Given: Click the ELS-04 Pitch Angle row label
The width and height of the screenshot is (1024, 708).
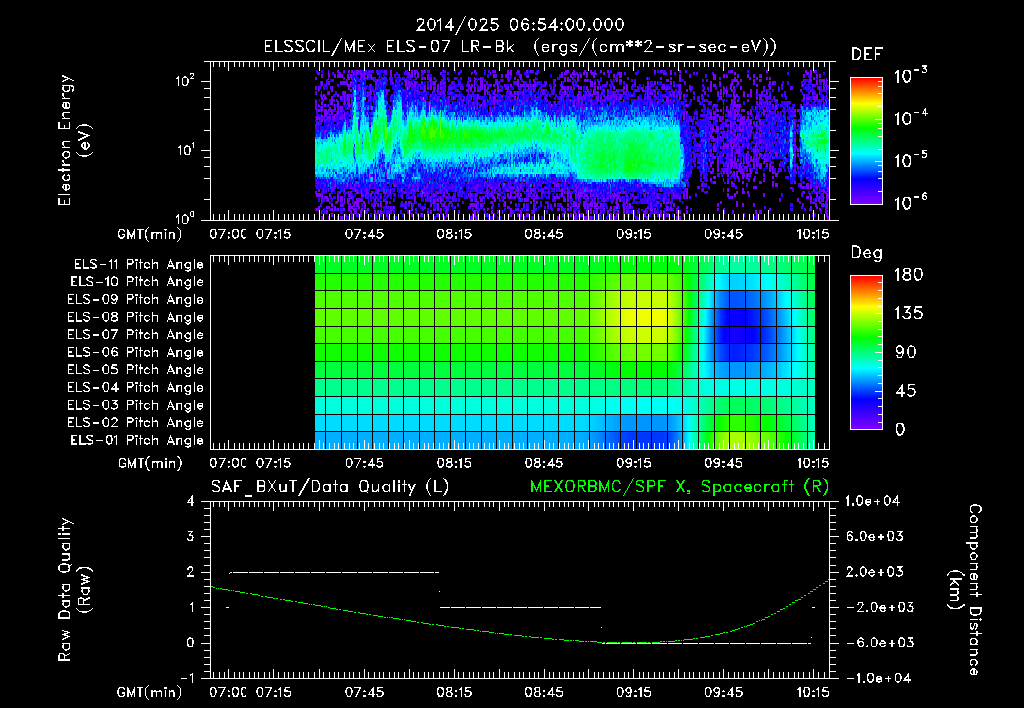Looking at the screenshot, I should tap(135, 388).
